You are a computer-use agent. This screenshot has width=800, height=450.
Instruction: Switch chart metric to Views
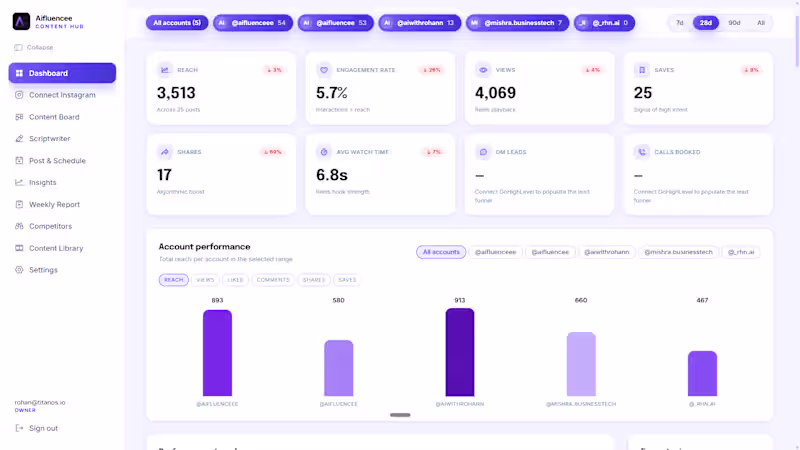[x=205, y=280]
